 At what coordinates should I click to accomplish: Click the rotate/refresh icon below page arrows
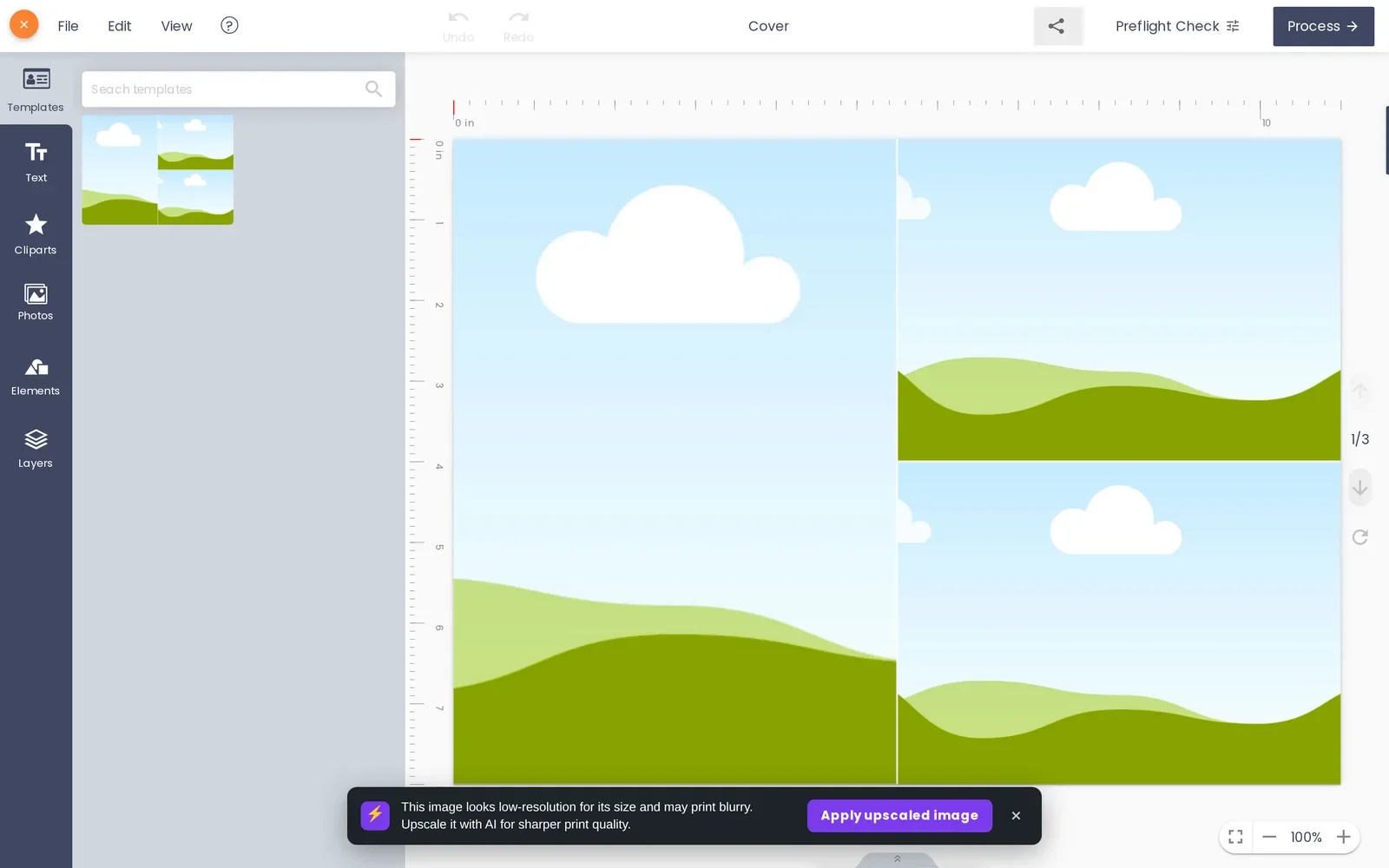[1359, 537]
